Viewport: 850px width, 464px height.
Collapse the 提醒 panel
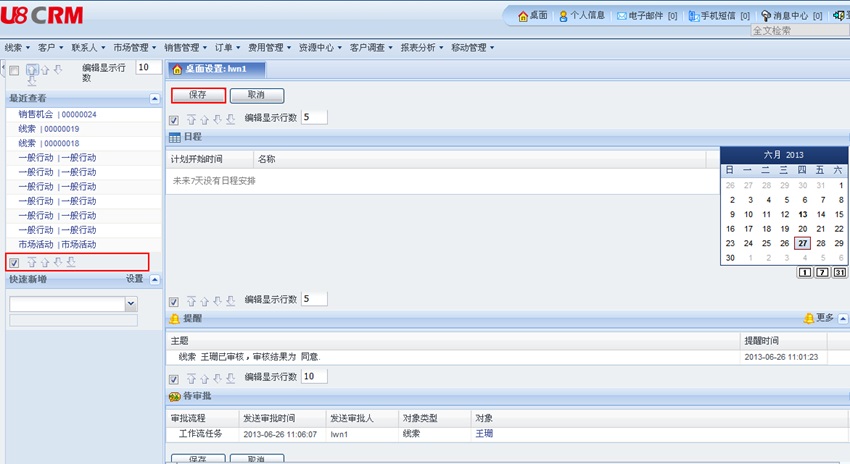click(843, 318)
